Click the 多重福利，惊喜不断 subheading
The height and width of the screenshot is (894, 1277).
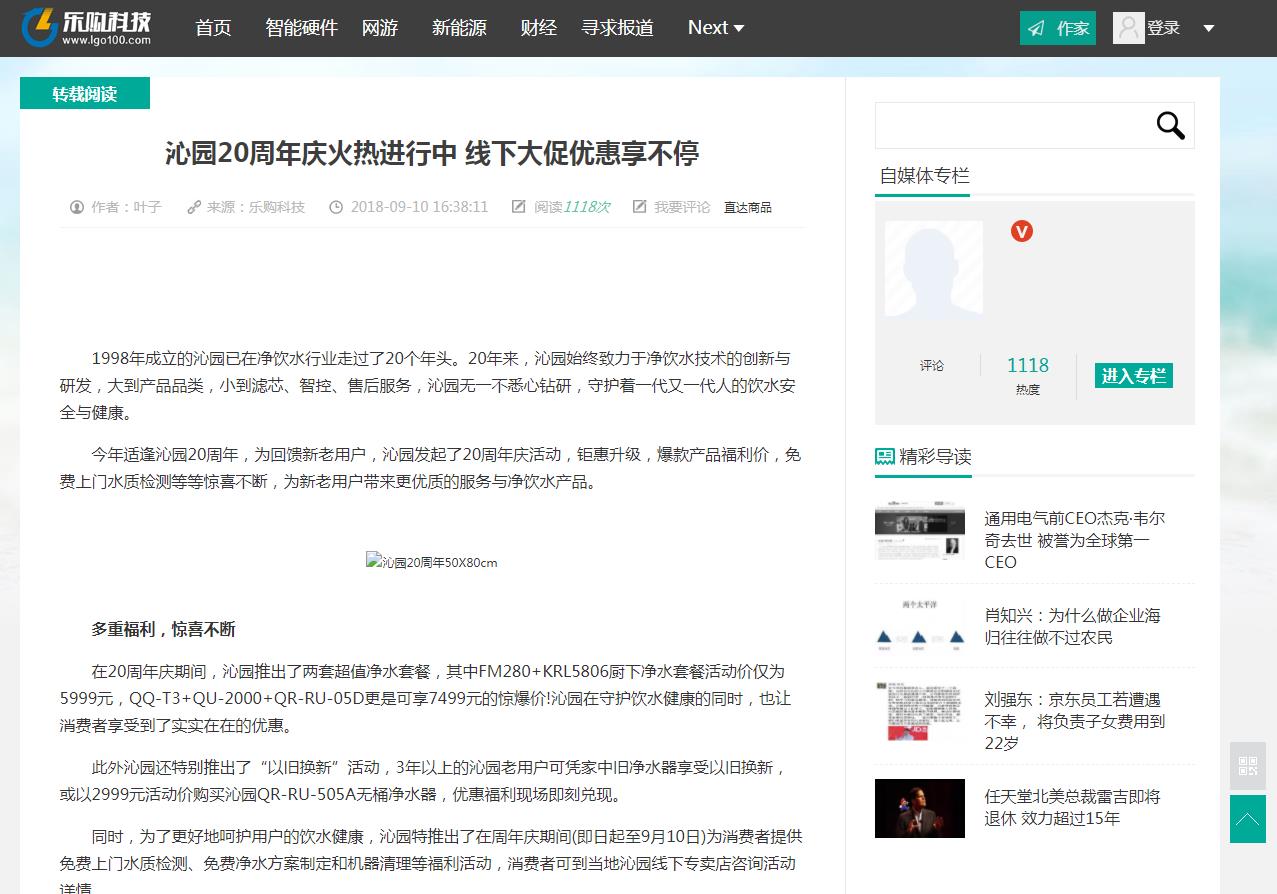pyautogui.click(x=164, y=629)
